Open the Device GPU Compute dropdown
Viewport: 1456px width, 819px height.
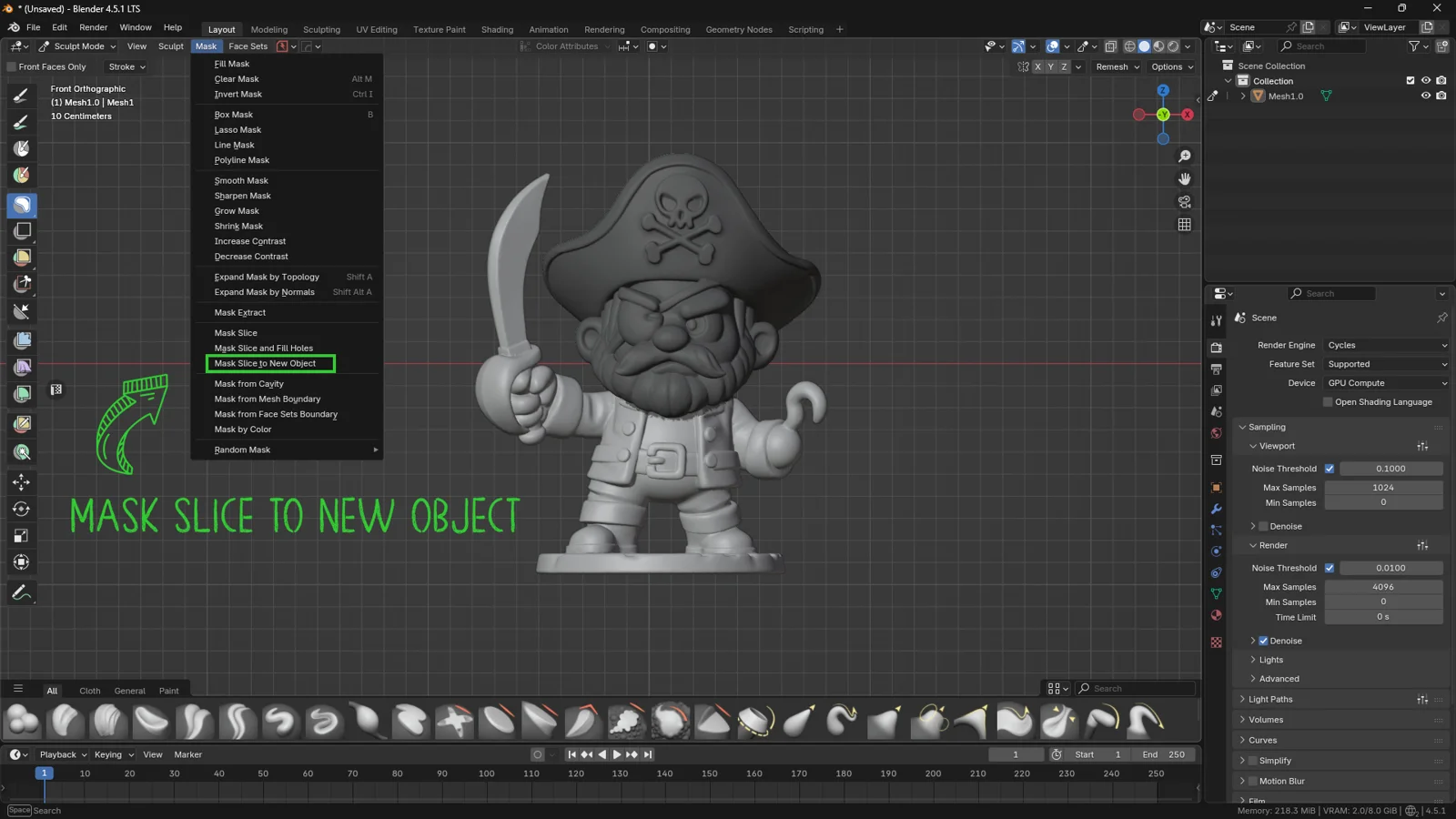point(1386,383)
